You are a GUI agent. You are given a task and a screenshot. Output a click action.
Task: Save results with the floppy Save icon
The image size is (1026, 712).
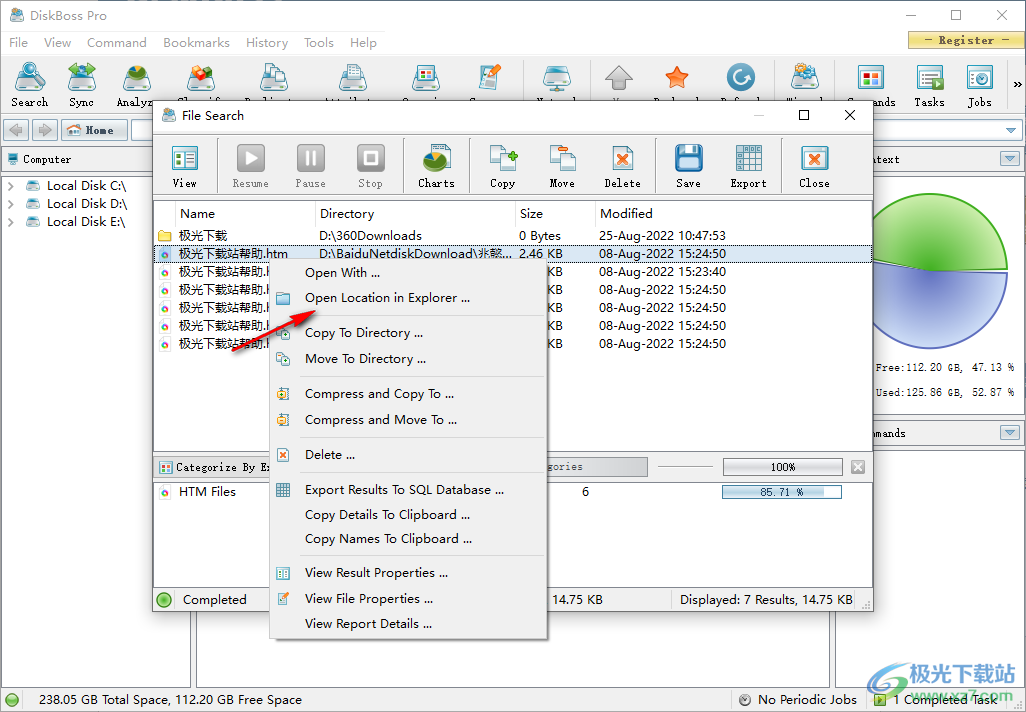(688, 166)
